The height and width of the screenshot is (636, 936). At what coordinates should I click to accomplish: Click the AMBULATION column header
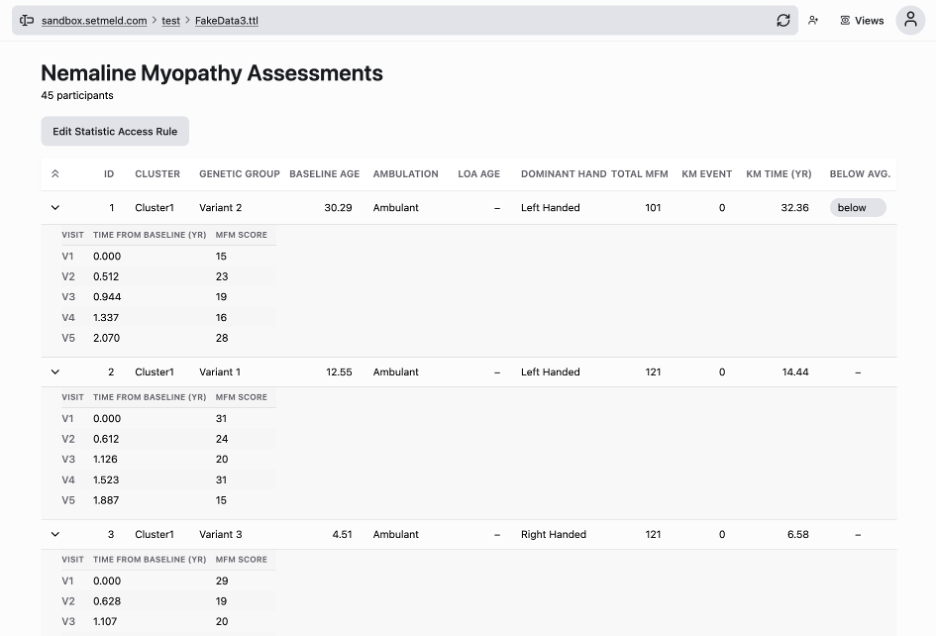point(405,174)
